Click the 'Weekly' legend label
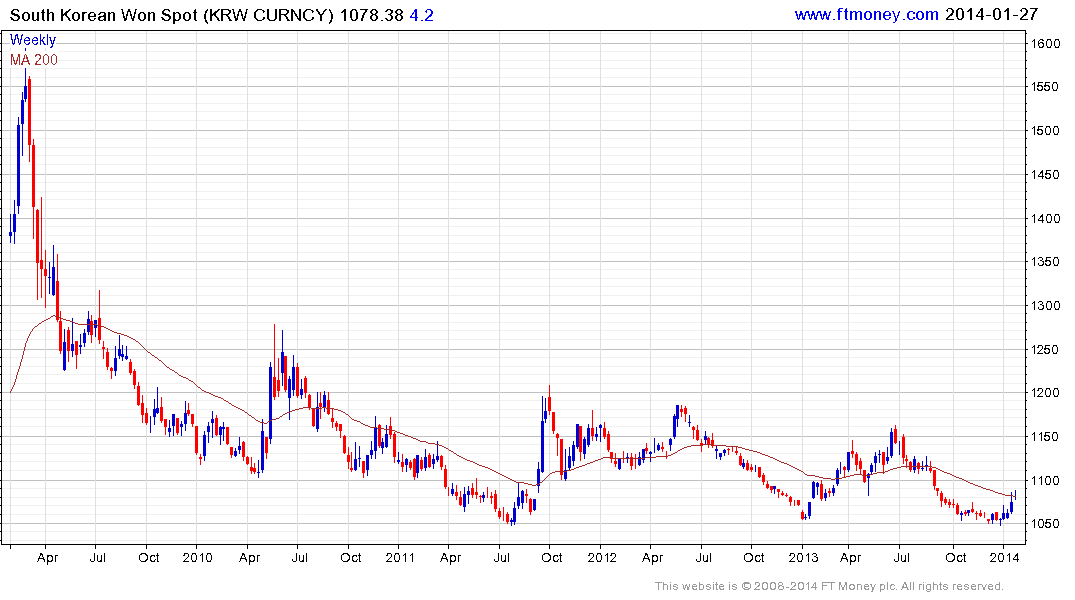 (x=33, y=40)
